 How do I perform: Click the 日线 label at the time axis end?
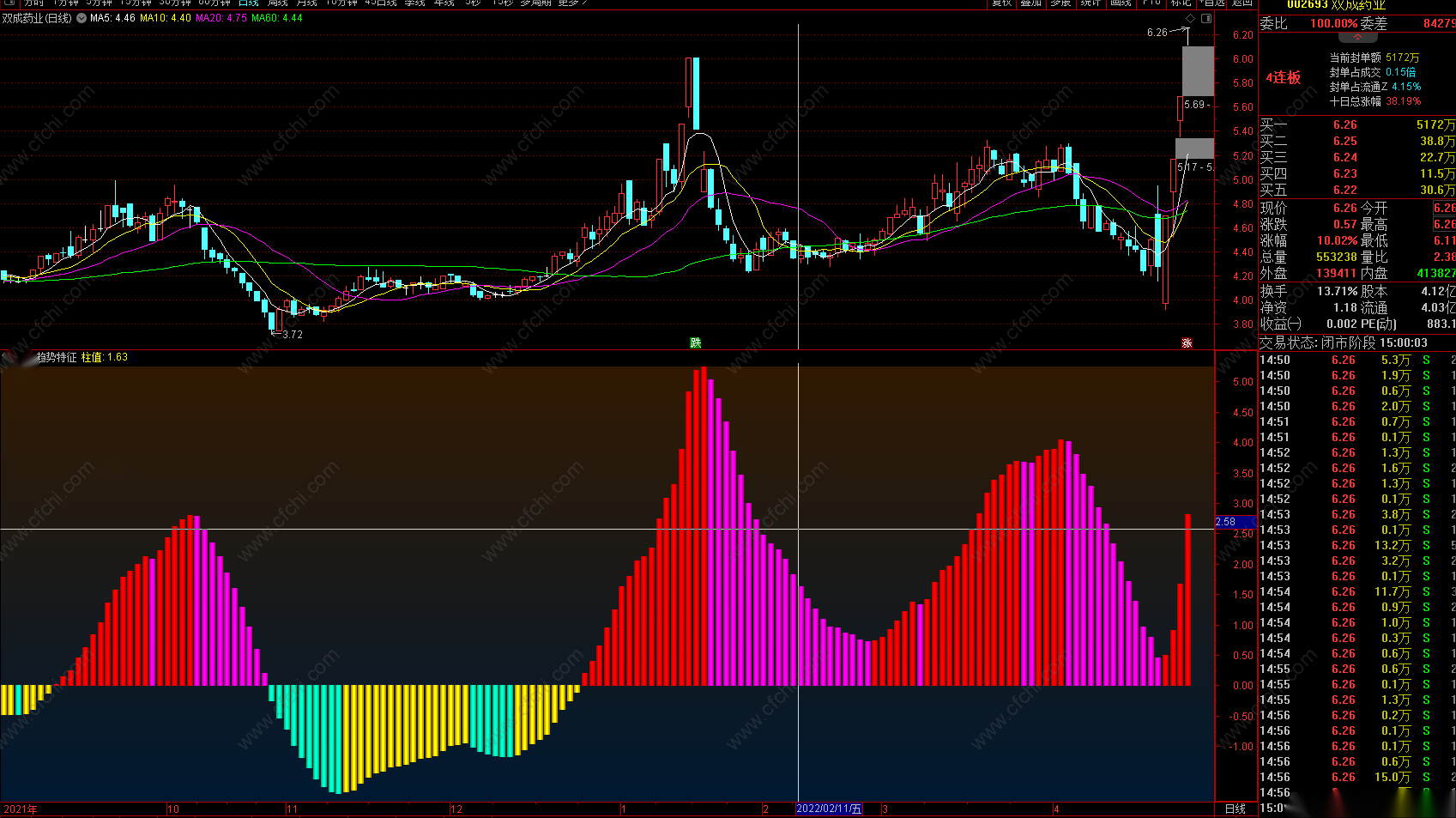(1235, 809)
